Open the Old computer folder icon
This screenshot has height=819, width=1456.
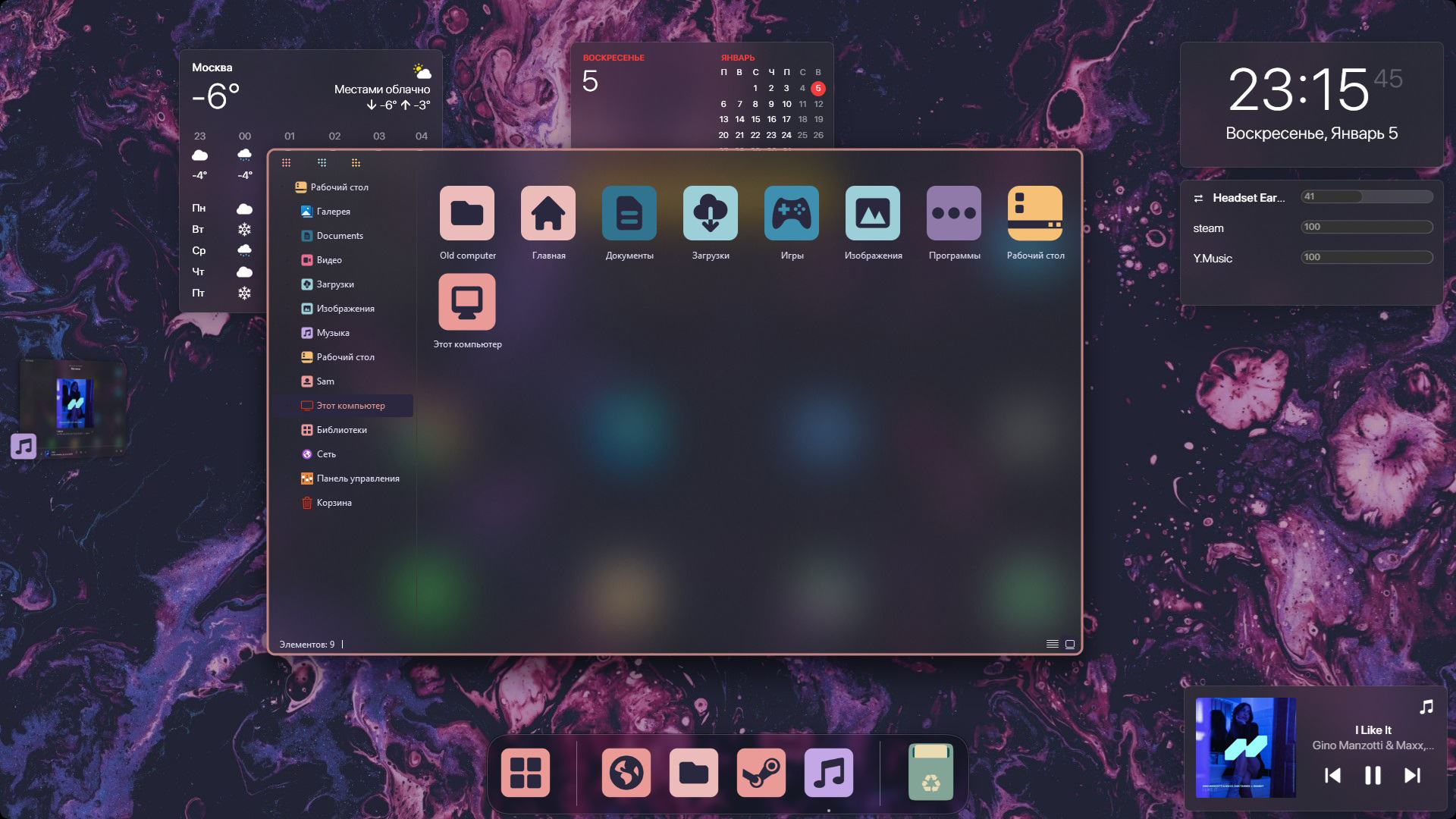coord(467,213)
